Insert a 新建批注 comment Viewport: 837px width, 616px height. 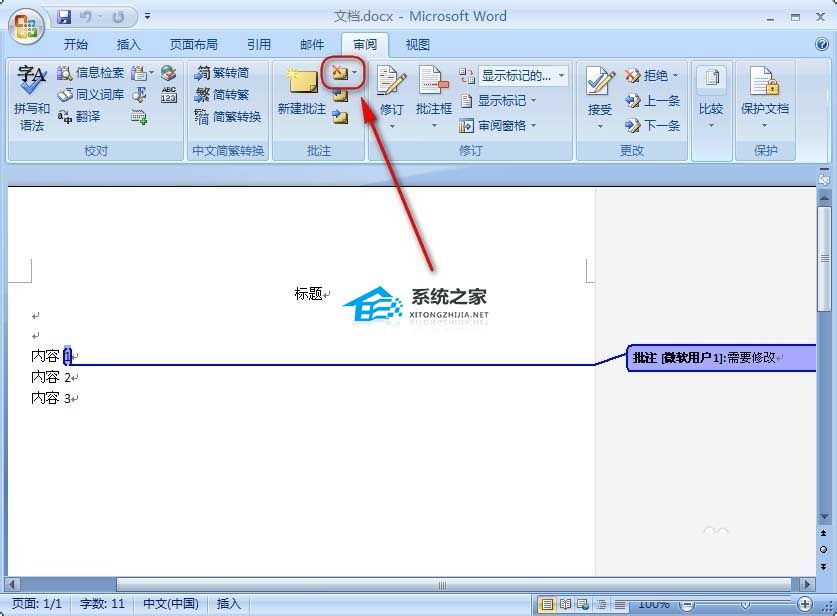click(302, 91)
